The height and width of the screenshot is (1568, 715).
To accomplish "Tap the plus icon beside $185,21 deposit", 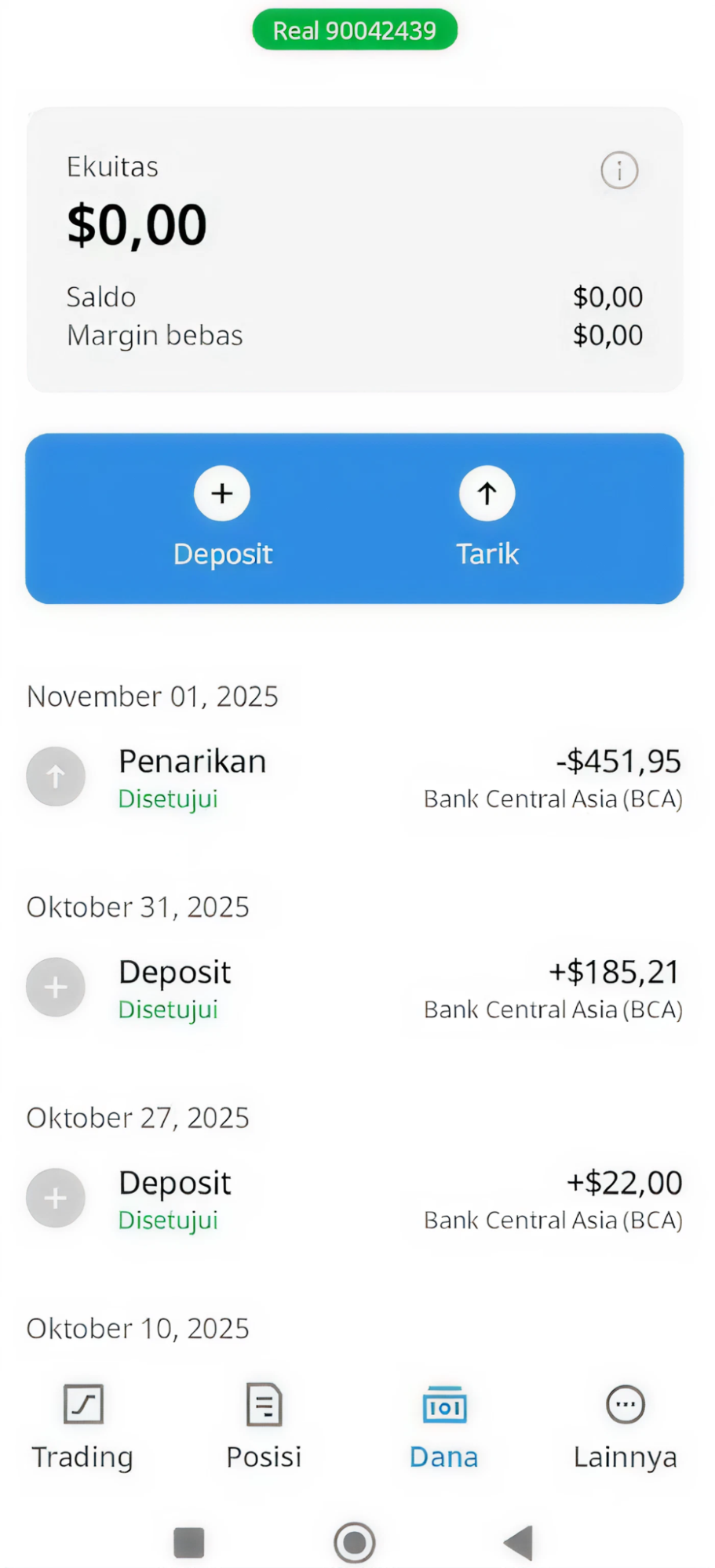I will click(56, 987).
